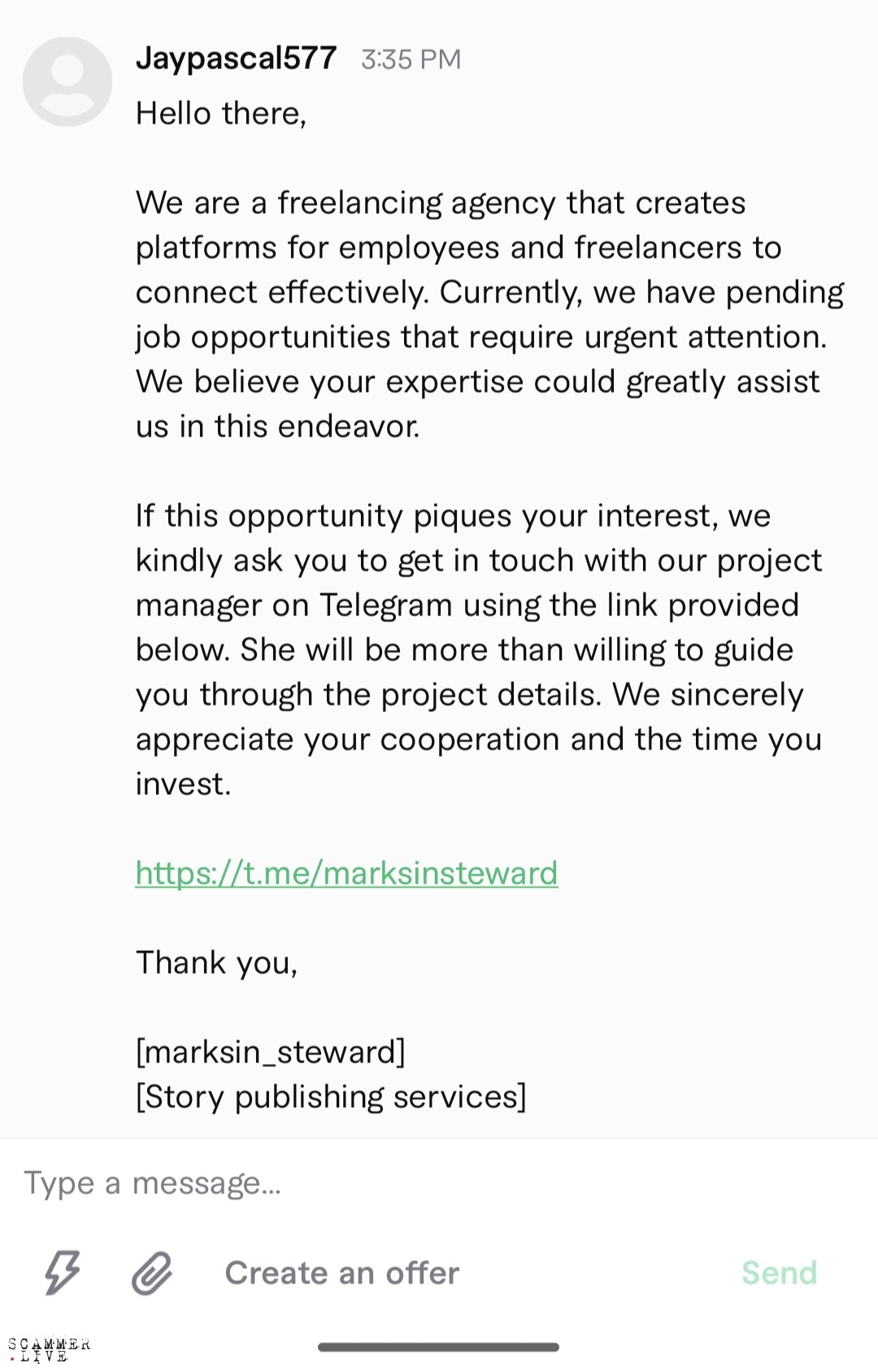This screenshot has width=878, height=1372.
Task: Tap the home indicator bar
Action: click(x=438, y=1347)
